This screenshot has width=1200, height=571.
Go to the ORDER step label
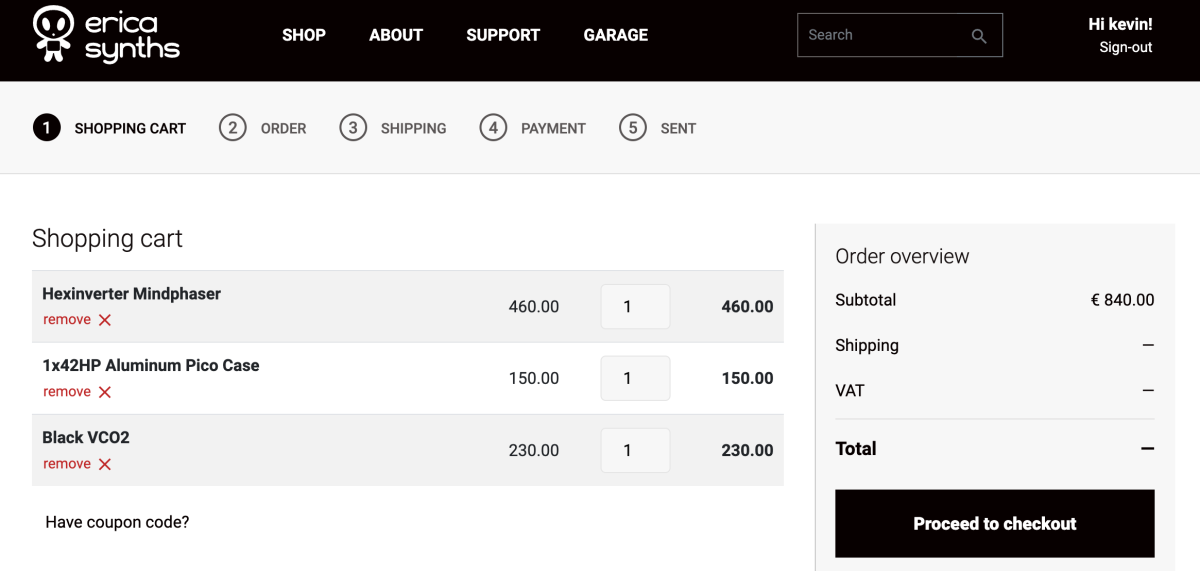(284, 128)
